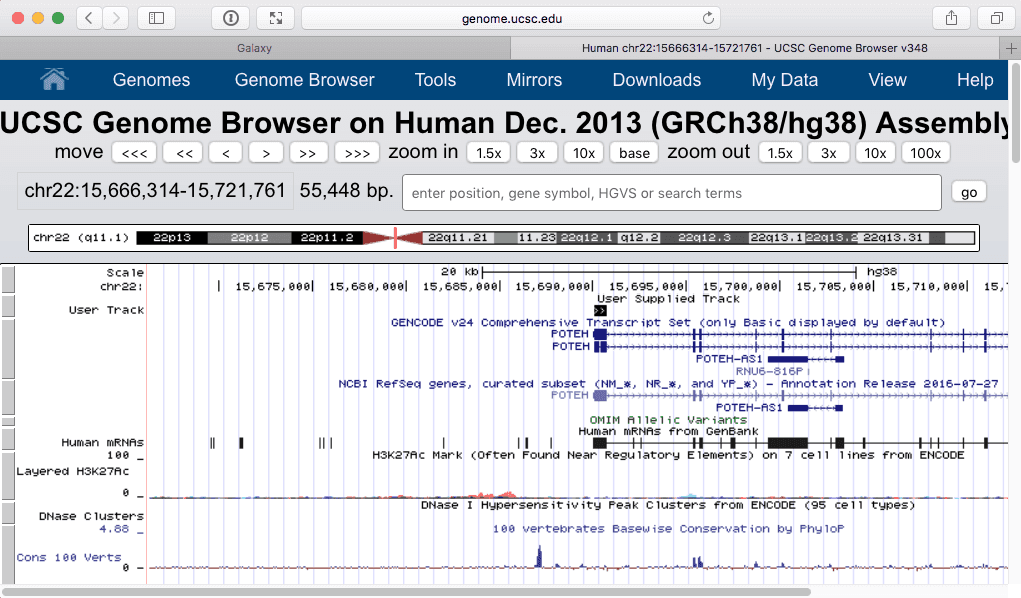Open the Genomes menu
1021x598 pixels.
151,80
